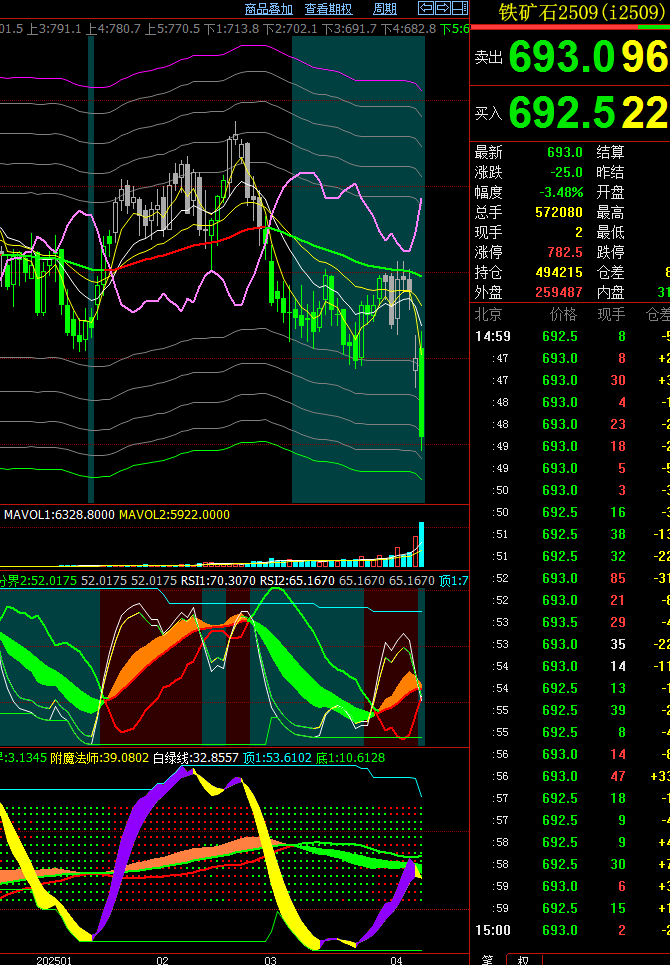
Task: Click the 内盘 label
Action: click(x=610, y=292)
